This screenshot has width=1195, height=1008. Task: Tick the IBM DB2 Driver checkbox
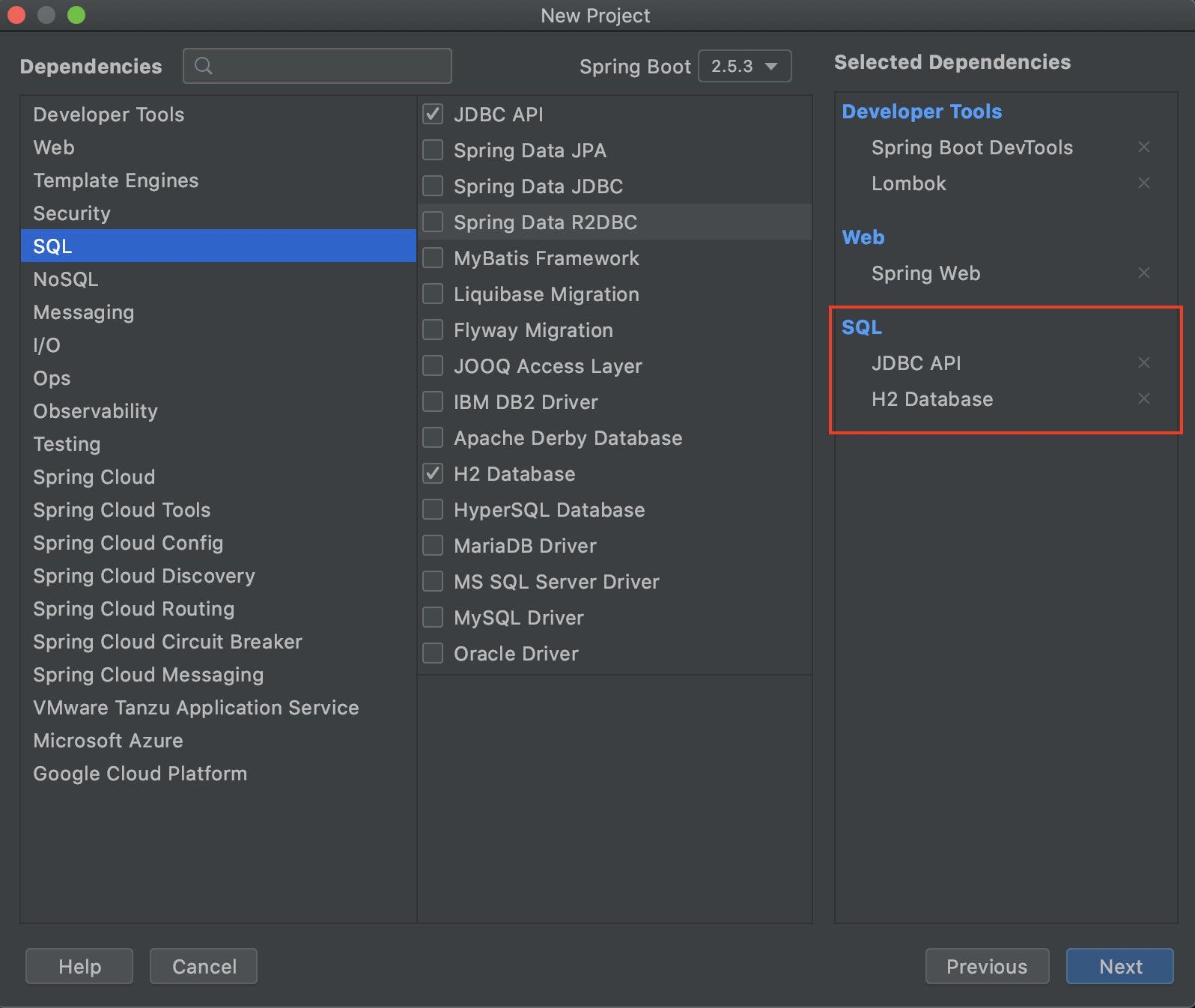(x=433, y=401)
